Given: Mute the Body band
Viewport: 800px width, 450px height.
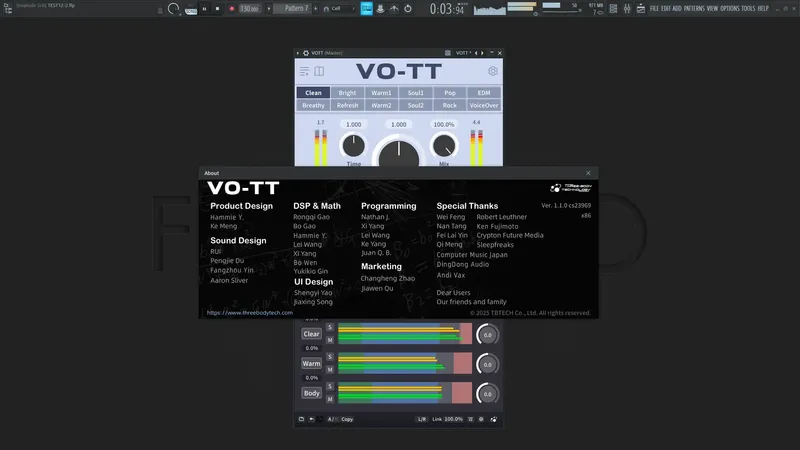Looking at the screenshot, I should tap(330, 399).
